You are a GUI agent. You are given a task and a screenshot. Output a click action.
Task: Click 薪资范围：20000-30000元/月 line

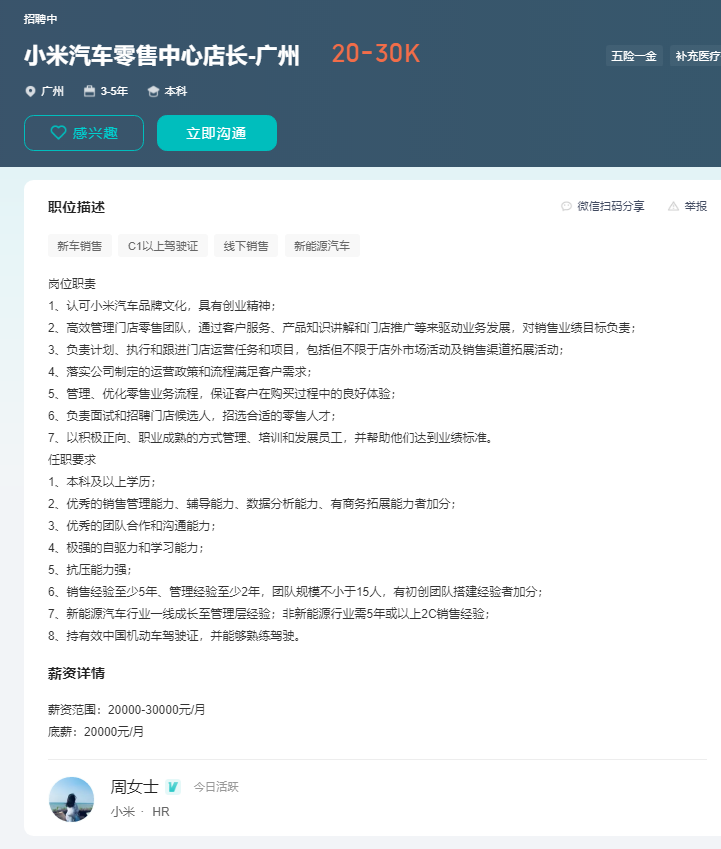[x=127, y=709]
